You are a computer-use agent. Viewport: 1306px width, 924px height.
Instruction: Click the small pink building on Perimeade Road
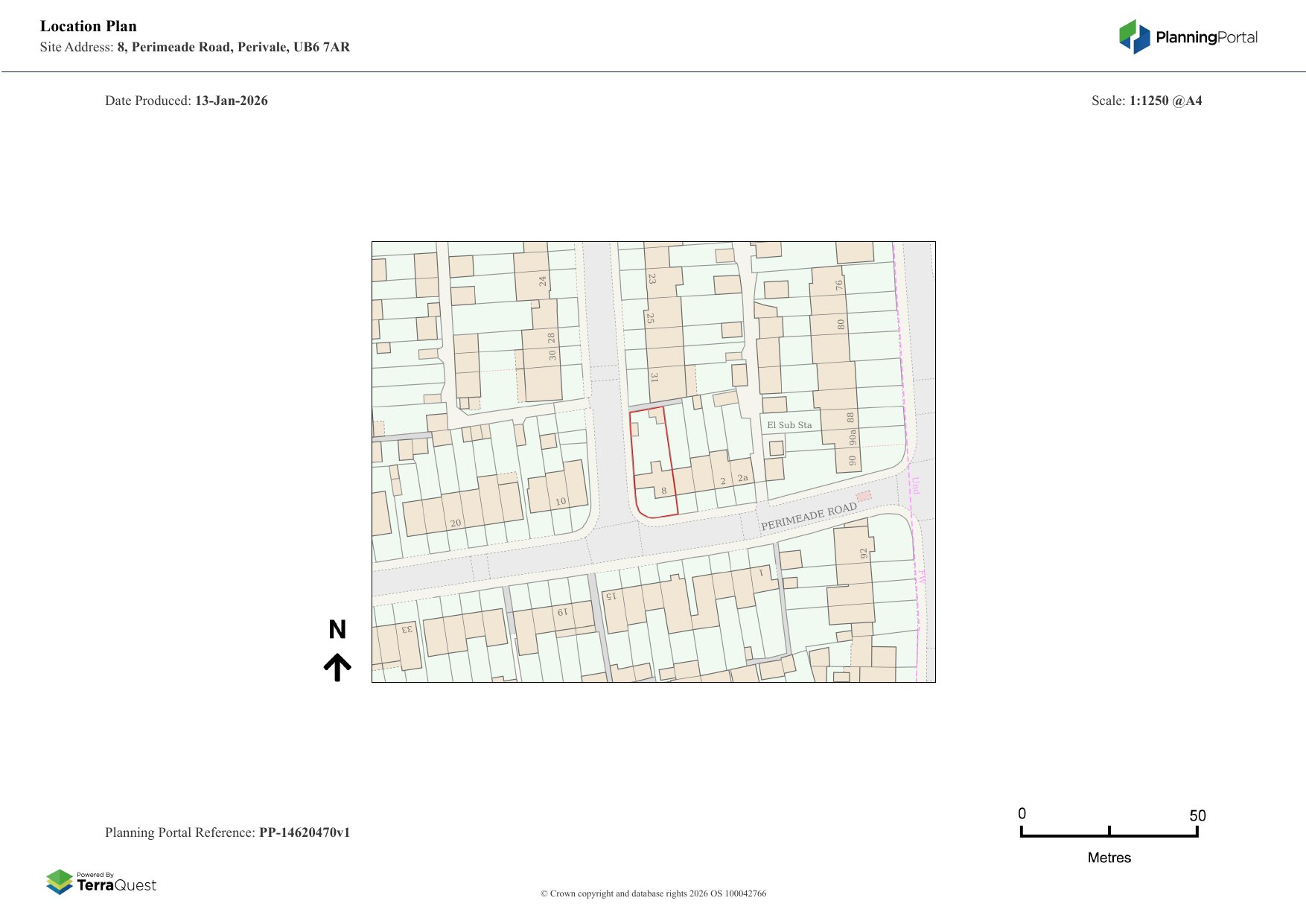tap(863, 496)
